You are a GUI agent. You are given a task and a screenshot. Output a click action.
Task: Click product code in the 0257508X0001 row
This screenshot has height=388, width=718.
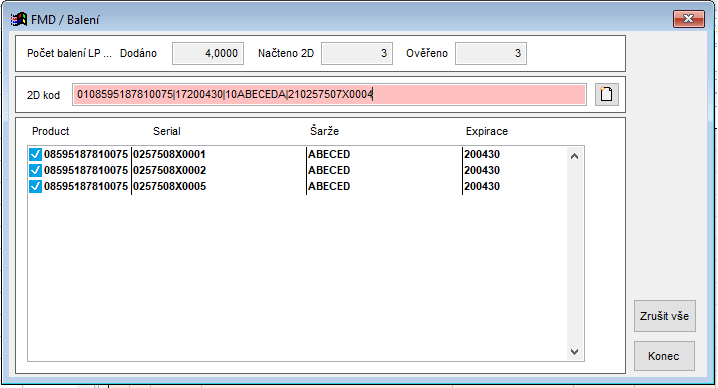point(86,154)
